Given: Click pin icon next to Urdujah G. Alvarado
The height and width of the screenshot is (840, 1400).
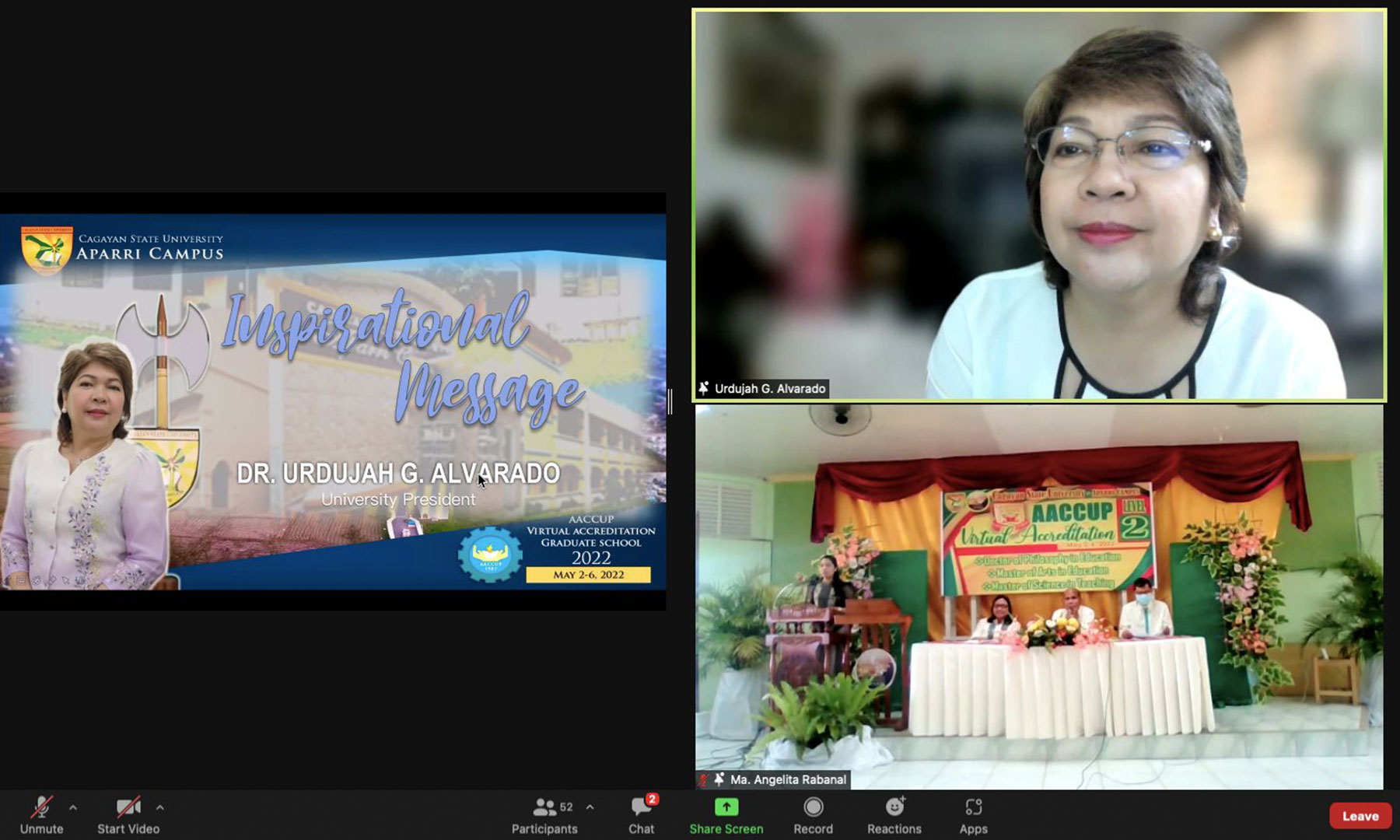Looking at the screenshot, I should point(704,388).
